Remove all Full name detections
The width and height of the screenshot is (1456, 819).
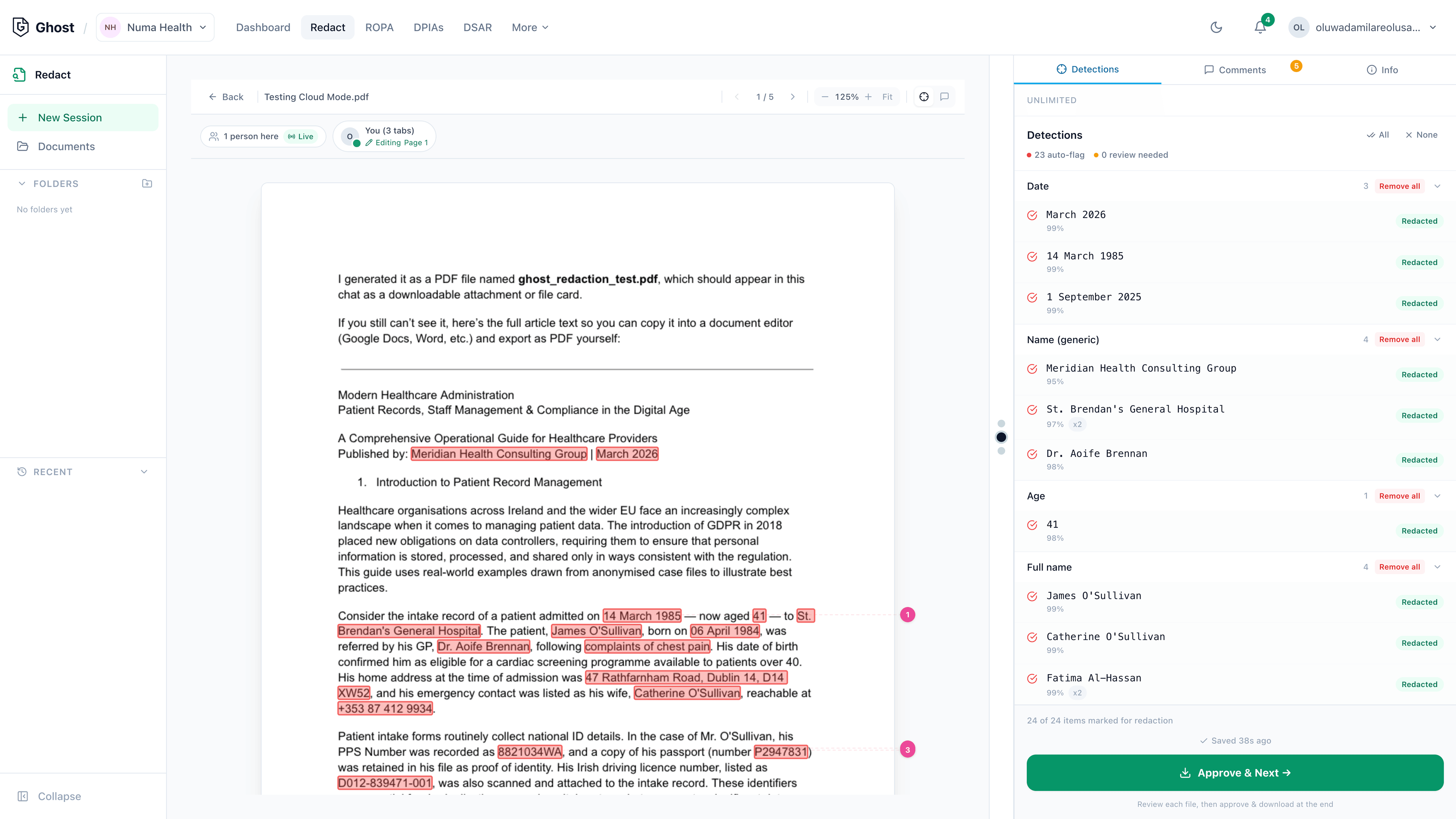1399,568
